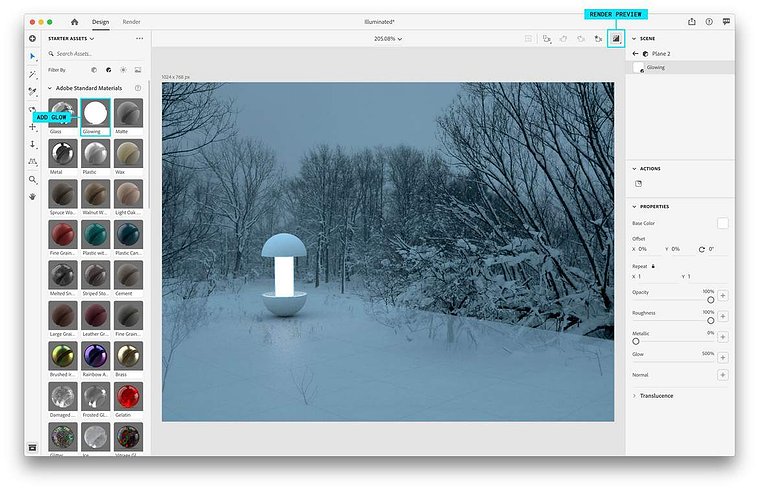Viewport: 759px width, 490px height.
Task: Filter assets by images
Action: coord(138,70)
